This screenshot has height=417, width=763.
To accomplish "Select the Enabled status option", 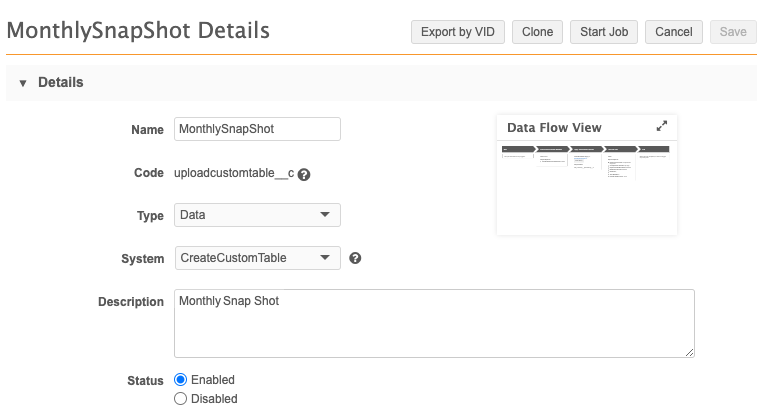I will 181,380.
